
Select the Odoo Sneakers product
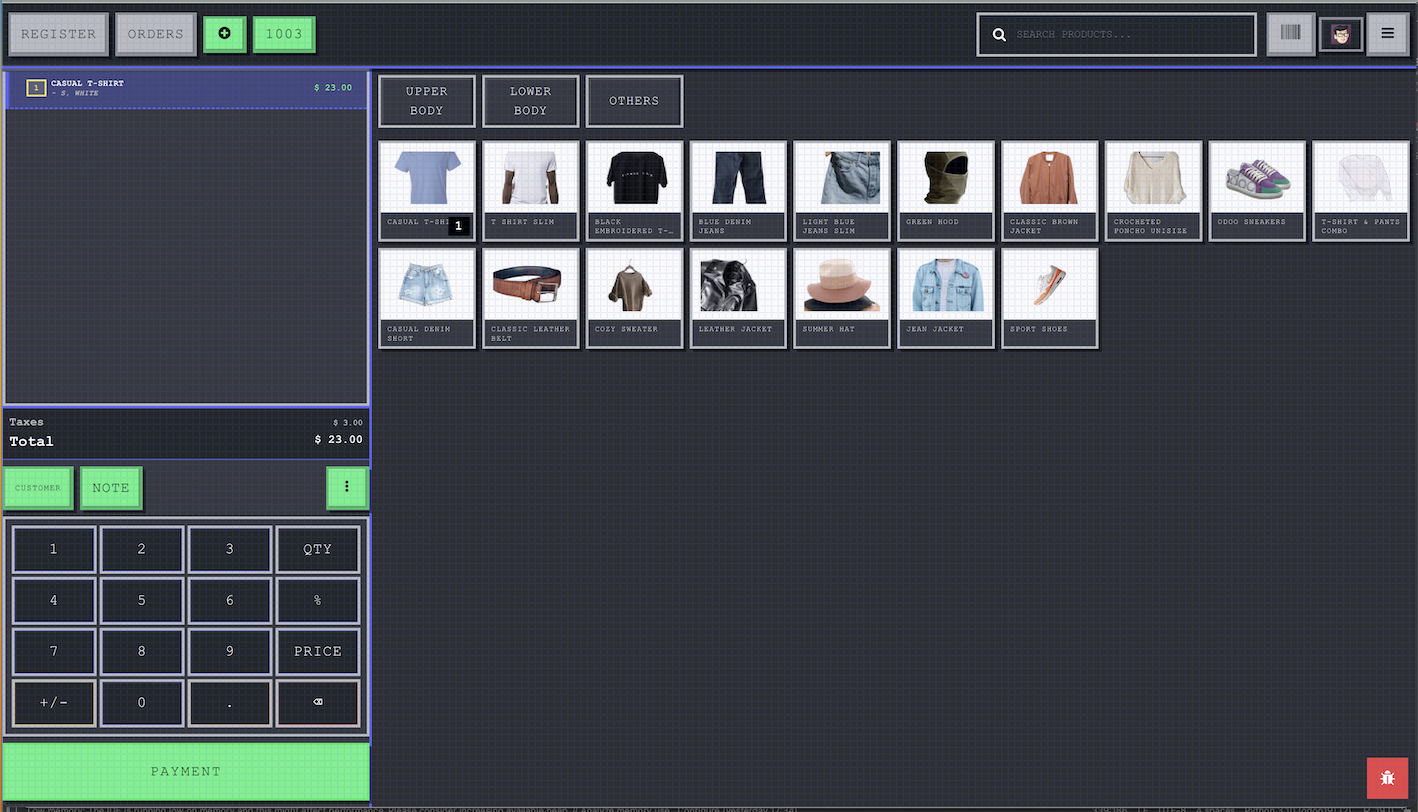click(1257, 190)
